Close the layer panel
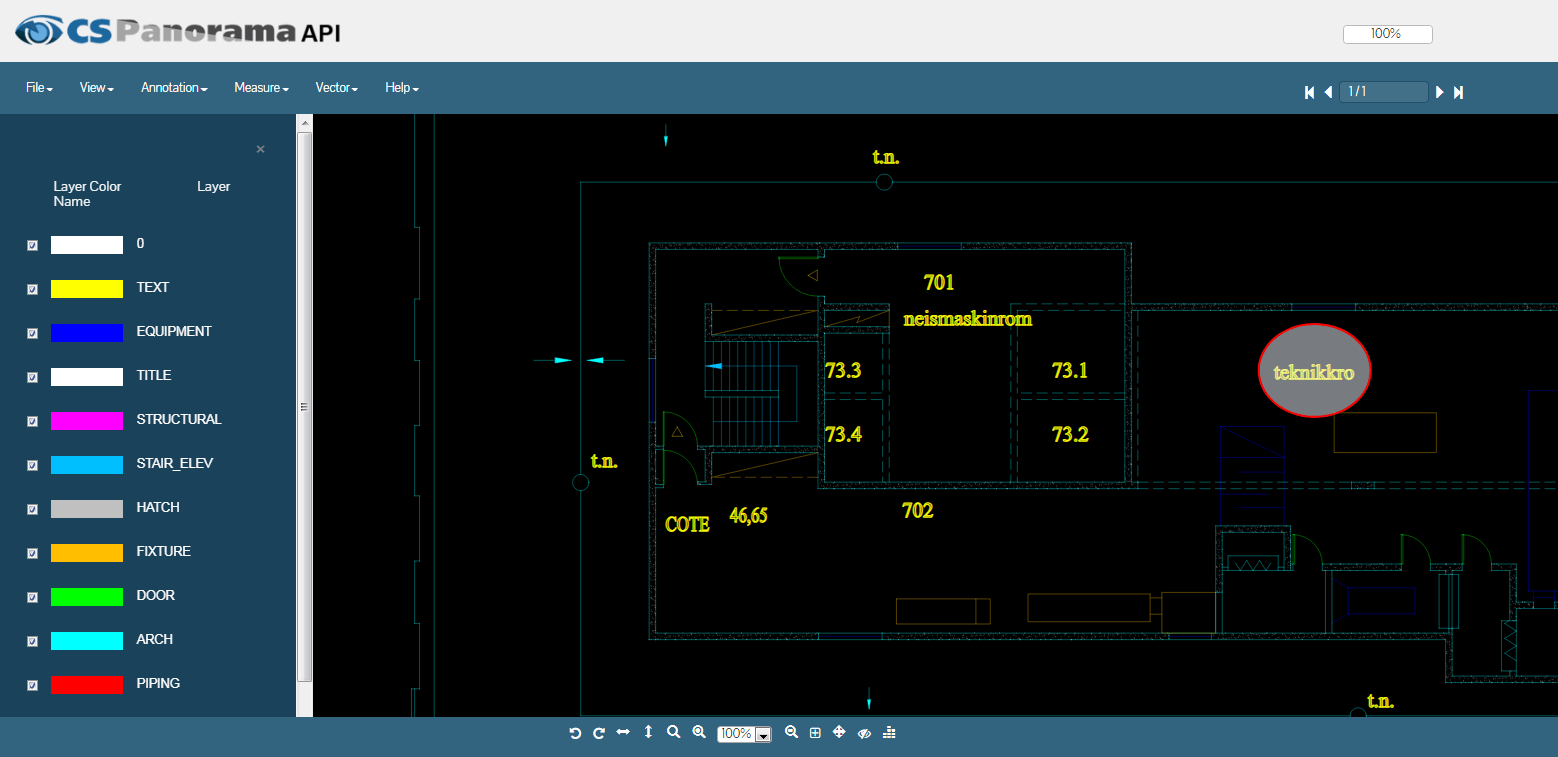1558x757 pixels. (x=260, y=149)
